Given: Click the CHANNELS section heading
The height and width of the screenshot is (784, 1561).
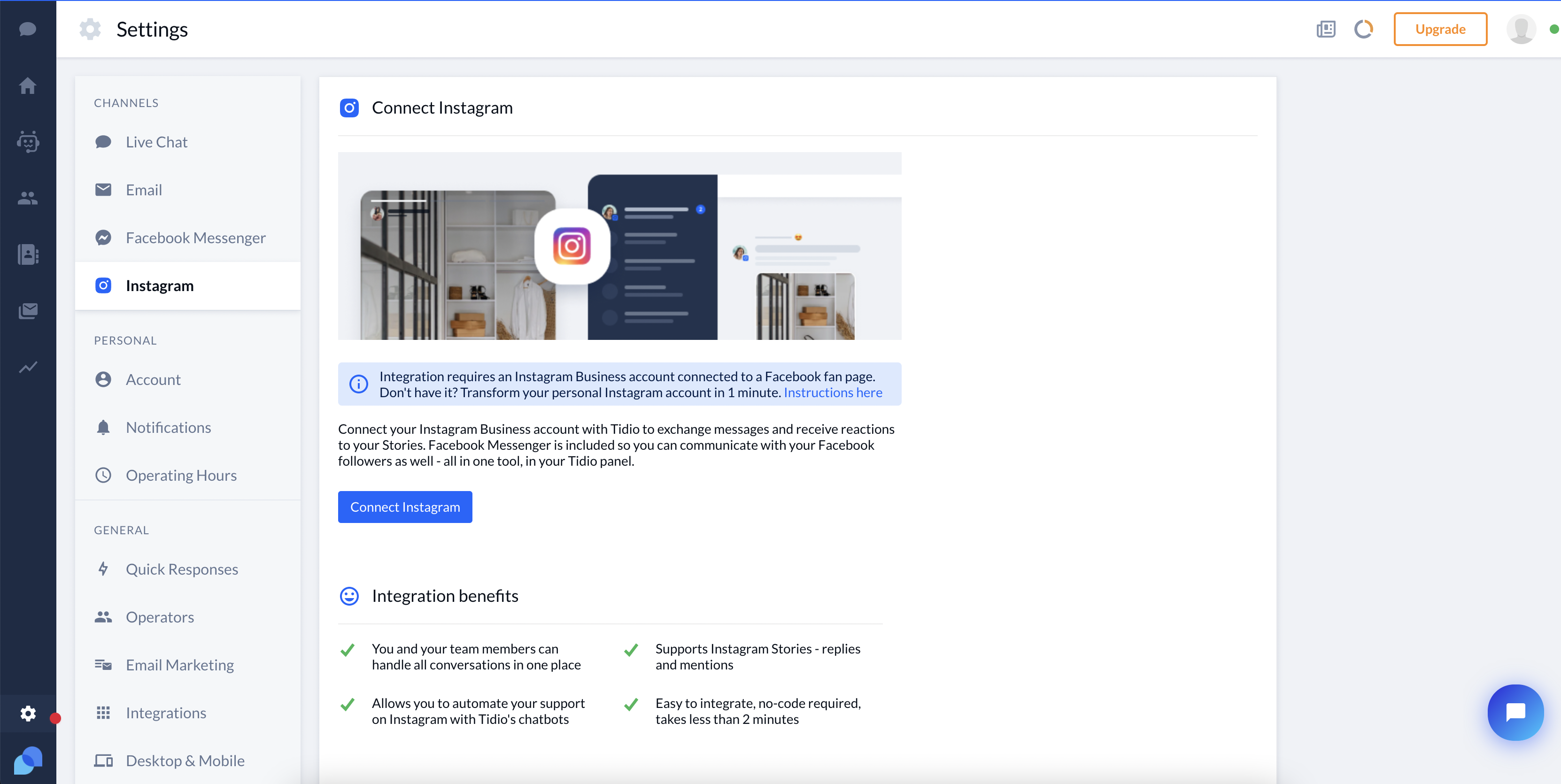Looking at the screenshot, I should (x=126, y=103).
